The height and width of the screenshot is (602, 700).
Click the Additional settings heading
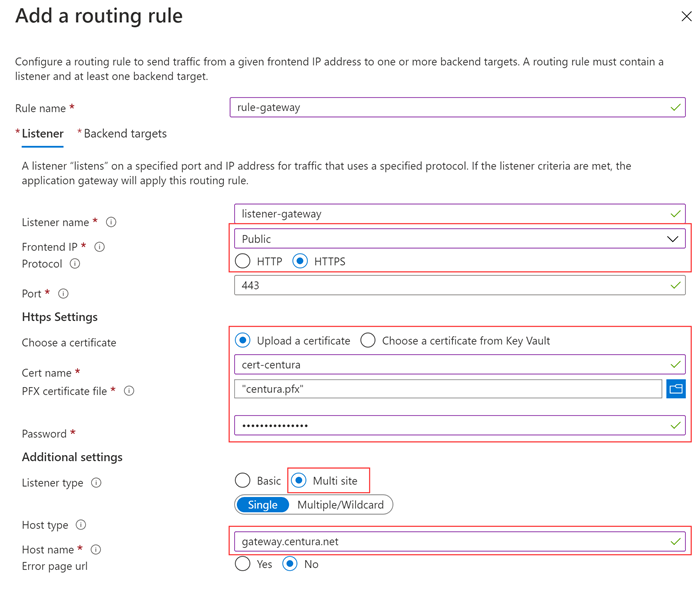pos(72,457)
